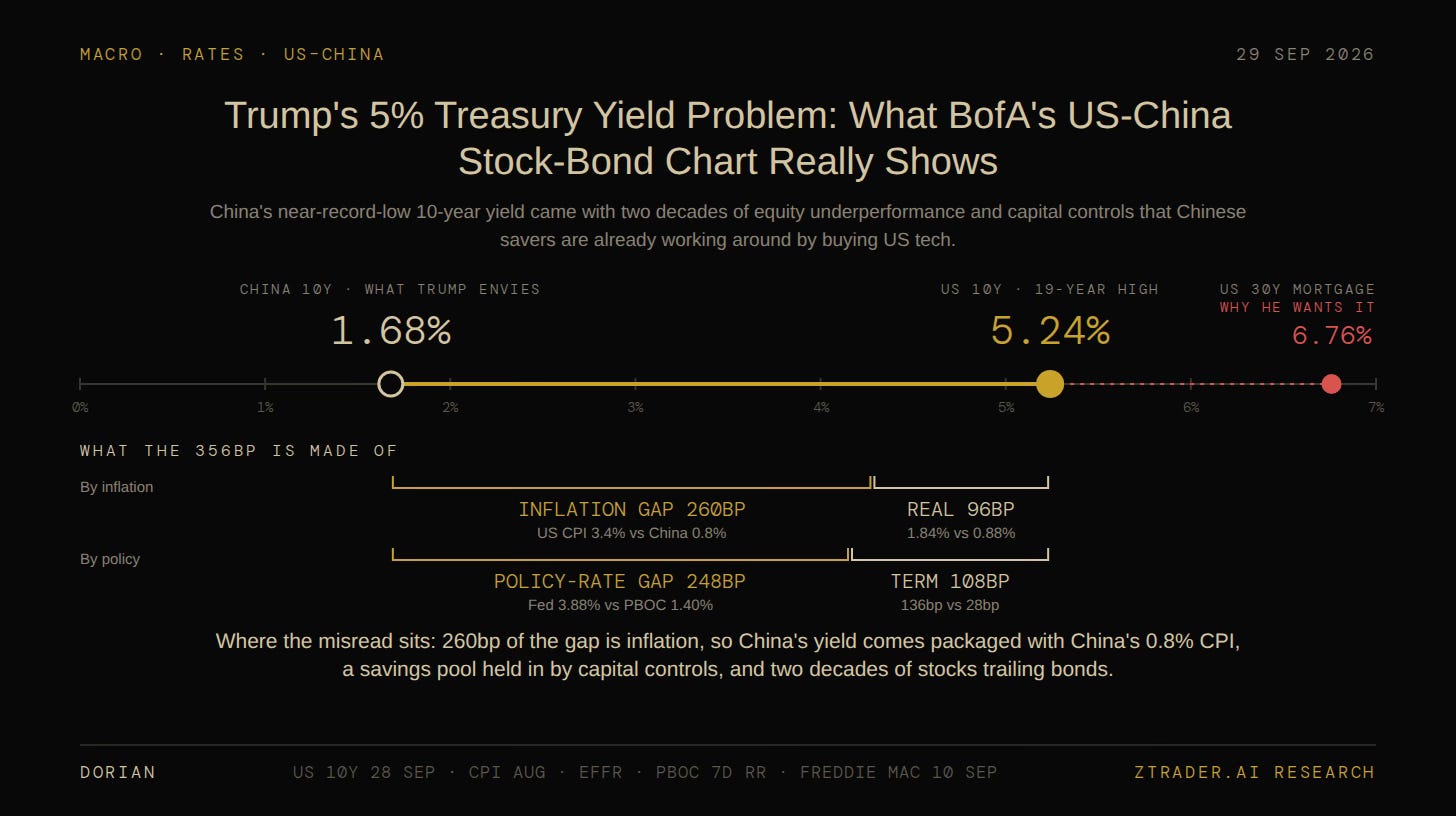Select the 1.68% China yield value
This screenshot has height=816, width=1456.
[x=391, y=332]
